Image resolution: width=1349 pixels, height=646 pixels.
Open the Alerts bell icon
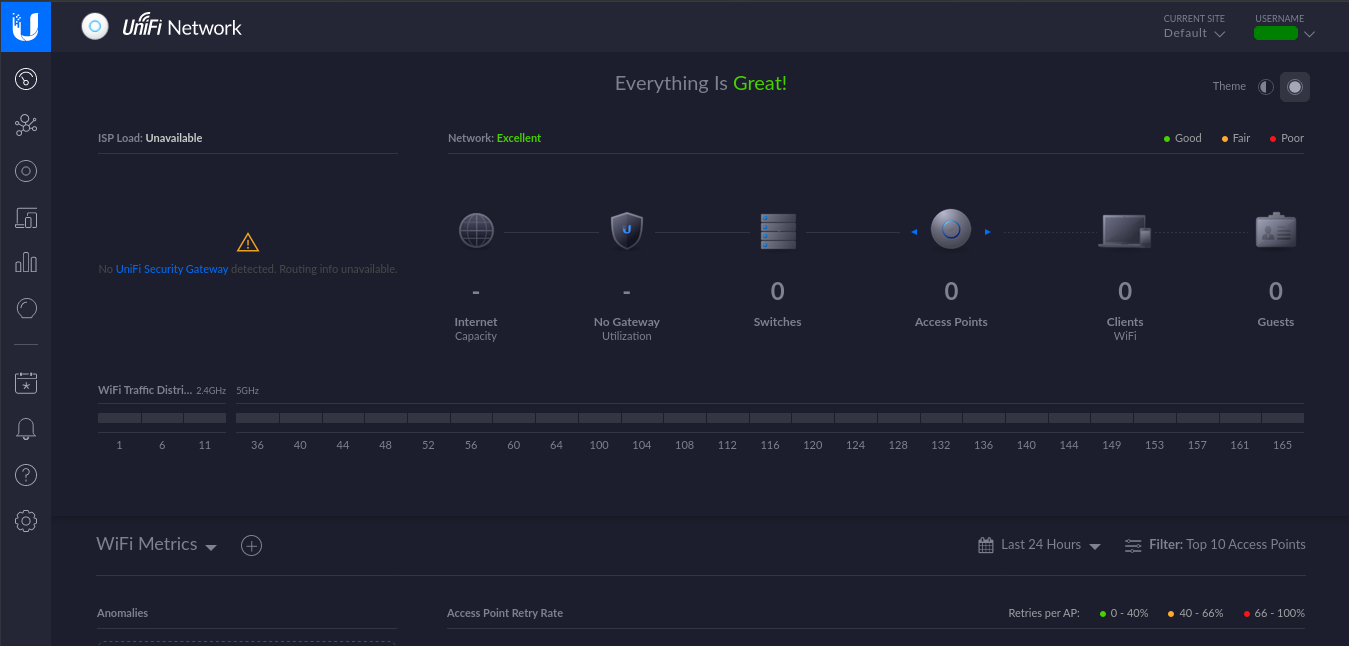coord(26,429)
